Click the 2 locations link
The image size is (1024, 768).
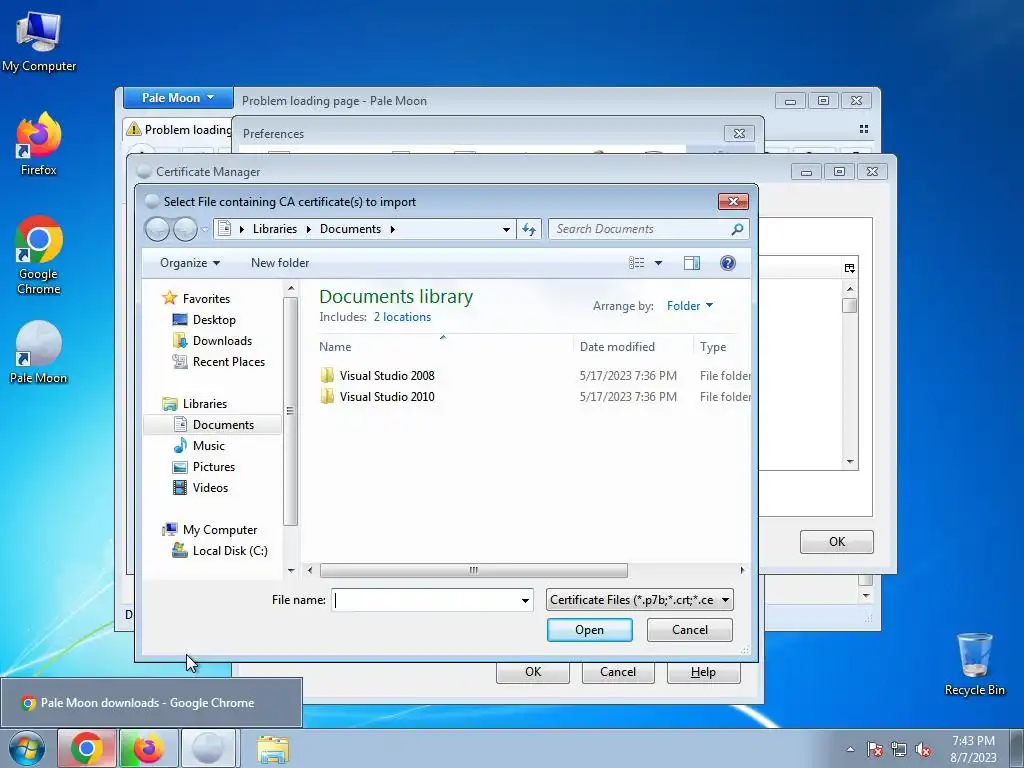point(402,317)
